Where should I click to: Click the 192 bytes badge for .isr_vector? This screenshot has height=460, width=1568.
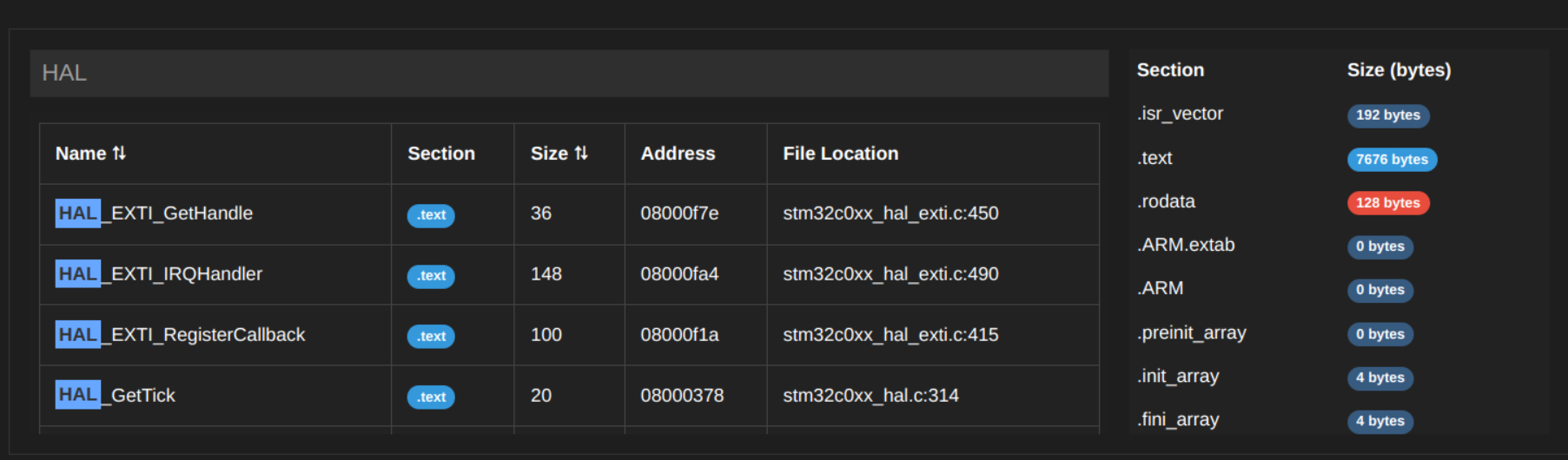click(1387, 115)
